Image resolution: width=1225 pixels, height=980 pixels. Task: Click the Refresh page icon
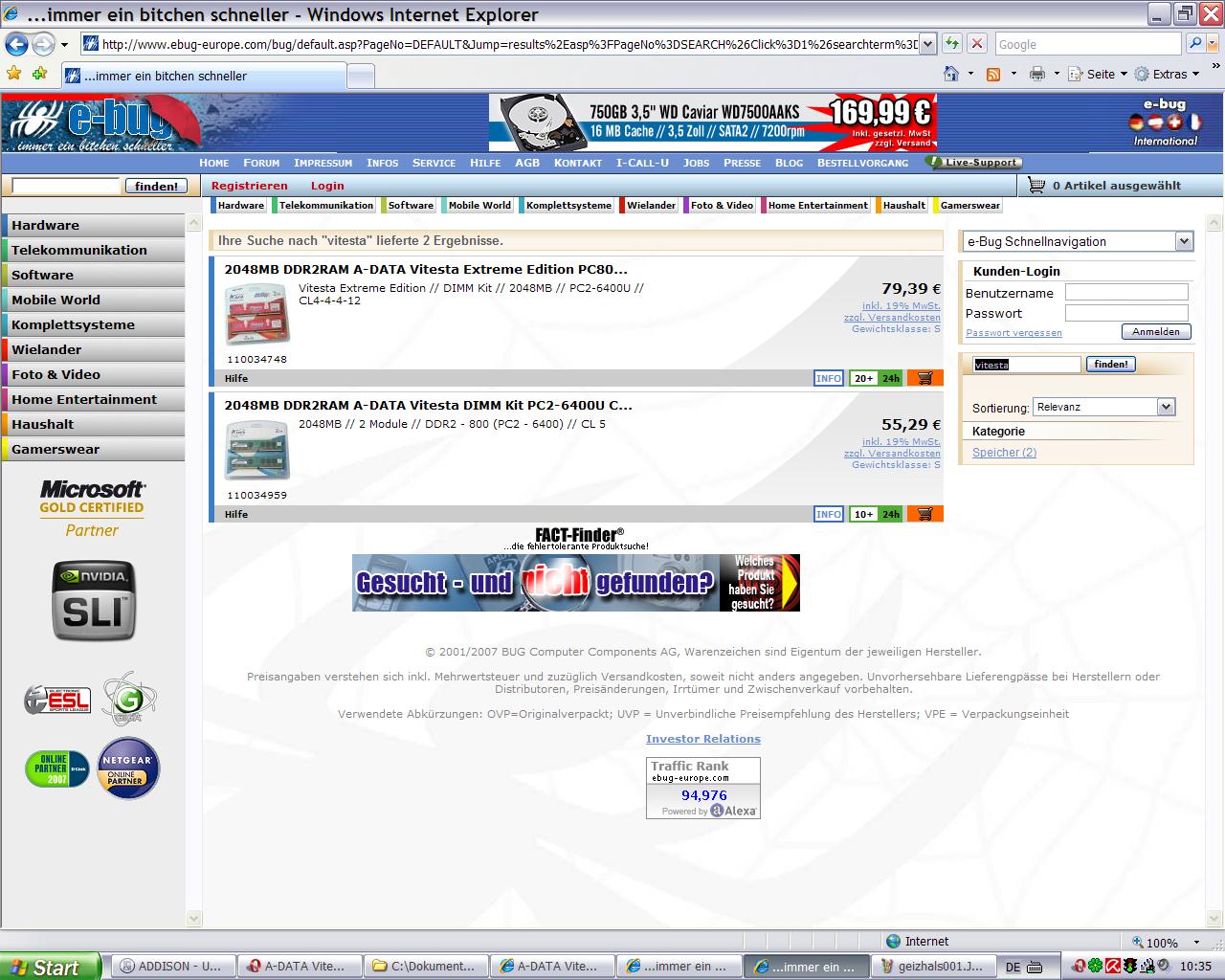951,44
